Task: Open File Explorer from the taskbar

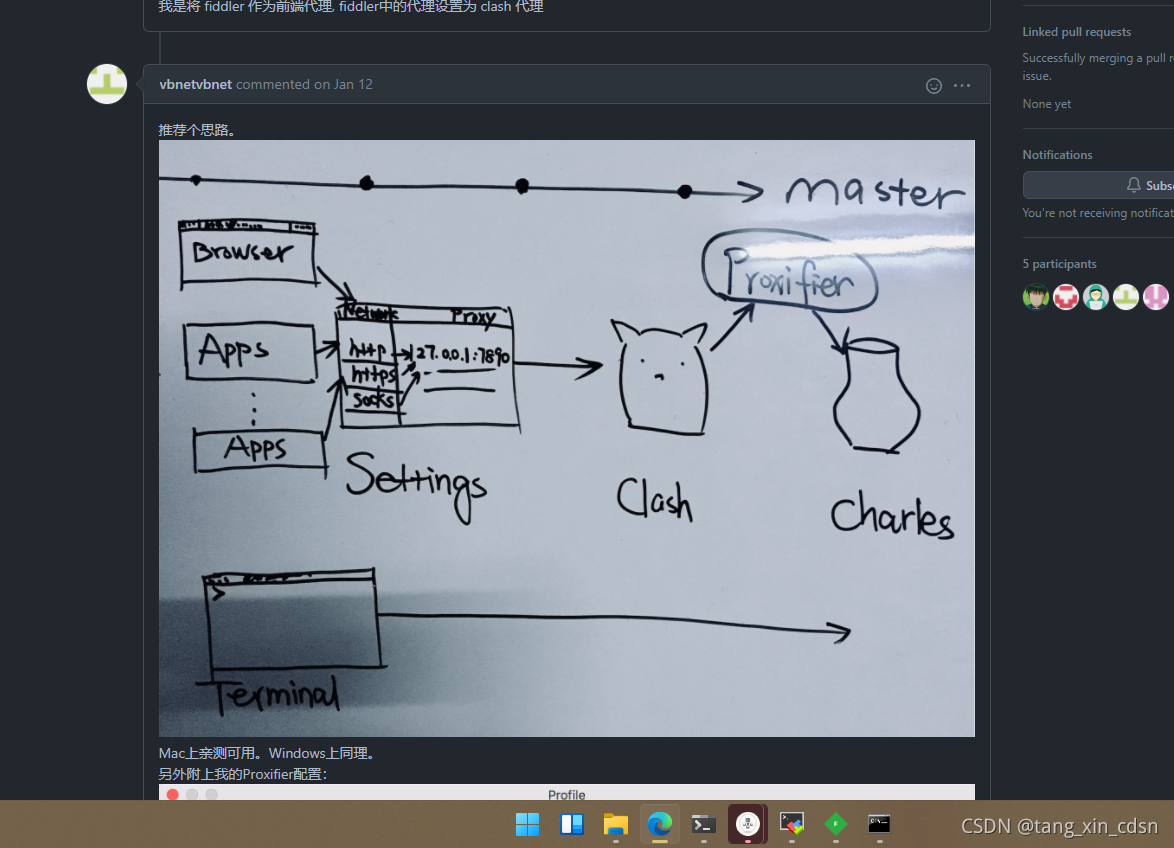Action: click(616, 824)
